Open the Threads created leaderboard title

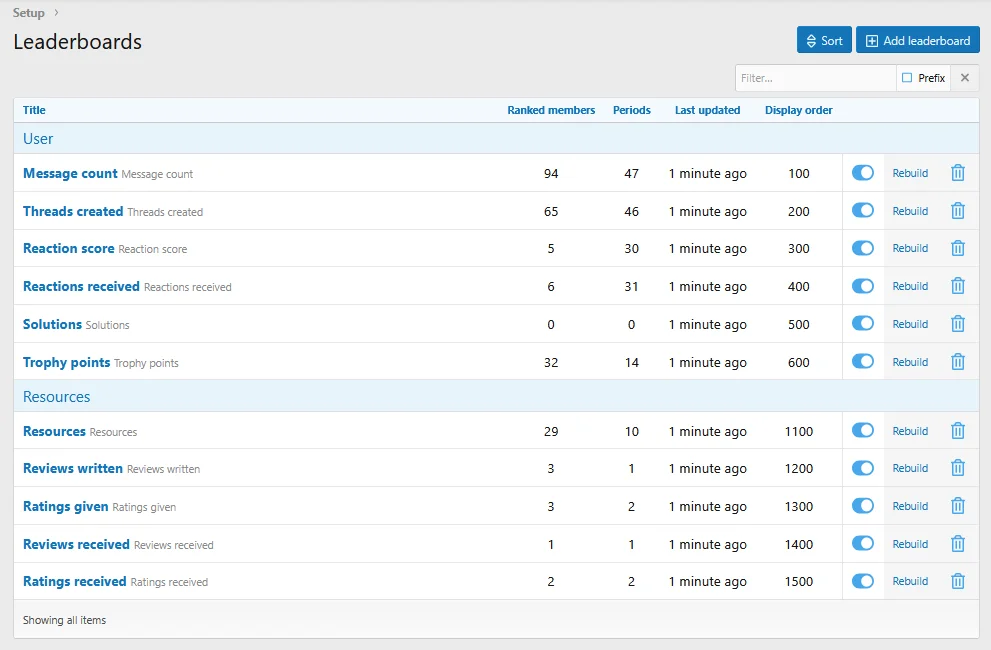(73, 211)
